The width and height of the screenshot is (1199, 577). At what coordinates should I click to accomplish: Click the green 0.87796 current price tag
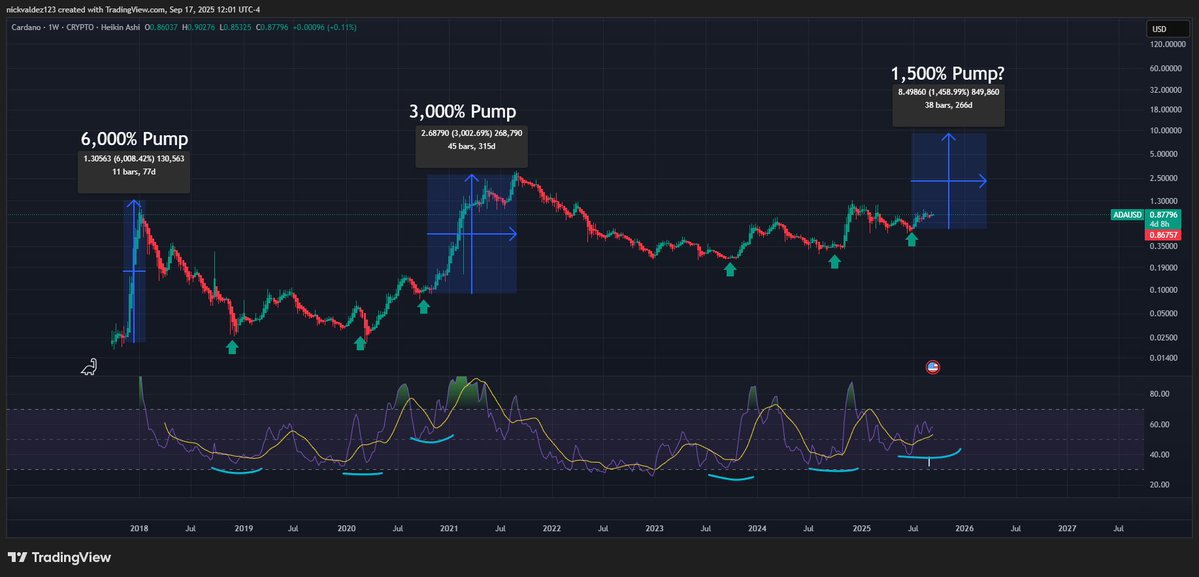click(1162, 216)
